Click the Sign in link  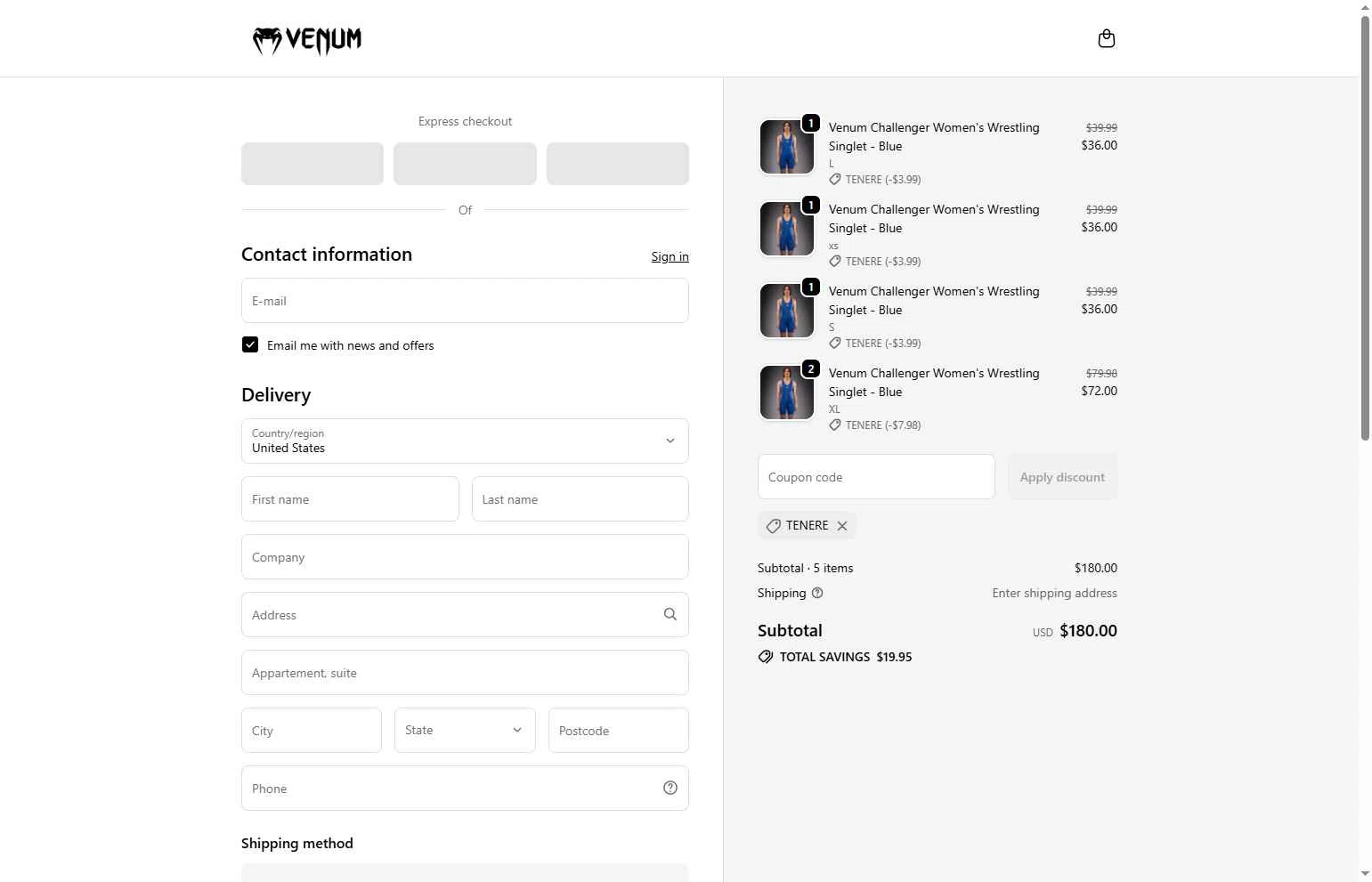click(670, 256)
